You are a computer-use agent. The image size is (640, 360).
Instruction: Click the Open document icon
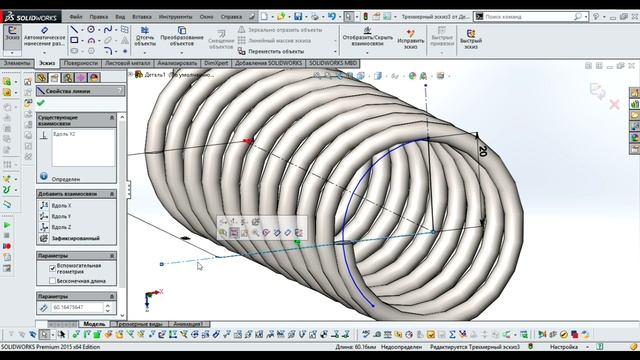[281, 16]
